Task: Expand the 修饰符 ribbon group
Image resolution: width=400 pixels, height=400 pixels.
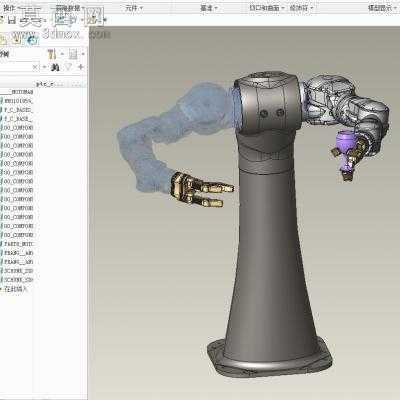Action: pyautogui.click(x=302, y=8)
